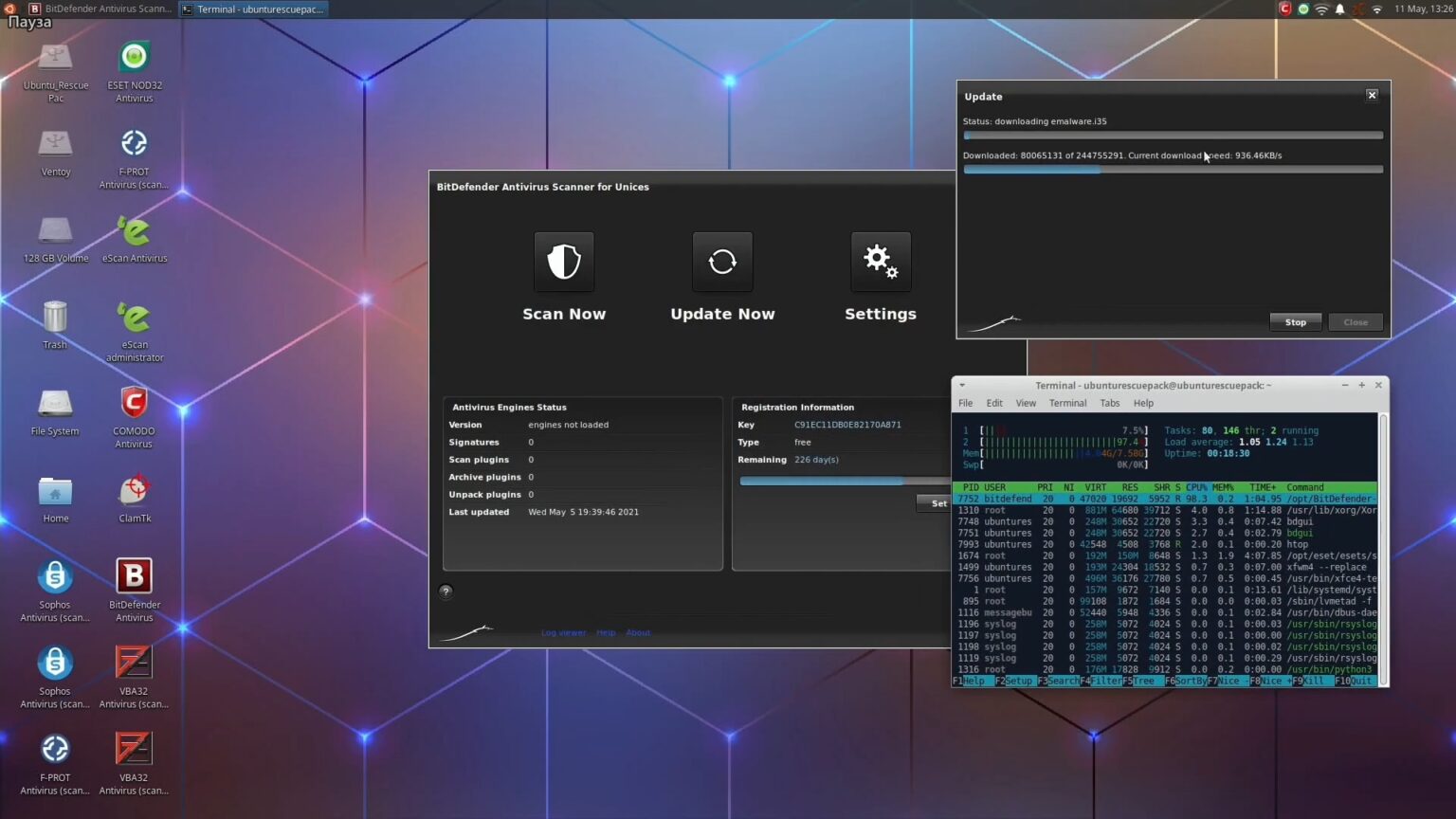Image resolution: width=1456 pixels, height=819 pixels.
Task: Open the ESET NOD32 Antivirus desktop icon
Action: tap(134, 72)
